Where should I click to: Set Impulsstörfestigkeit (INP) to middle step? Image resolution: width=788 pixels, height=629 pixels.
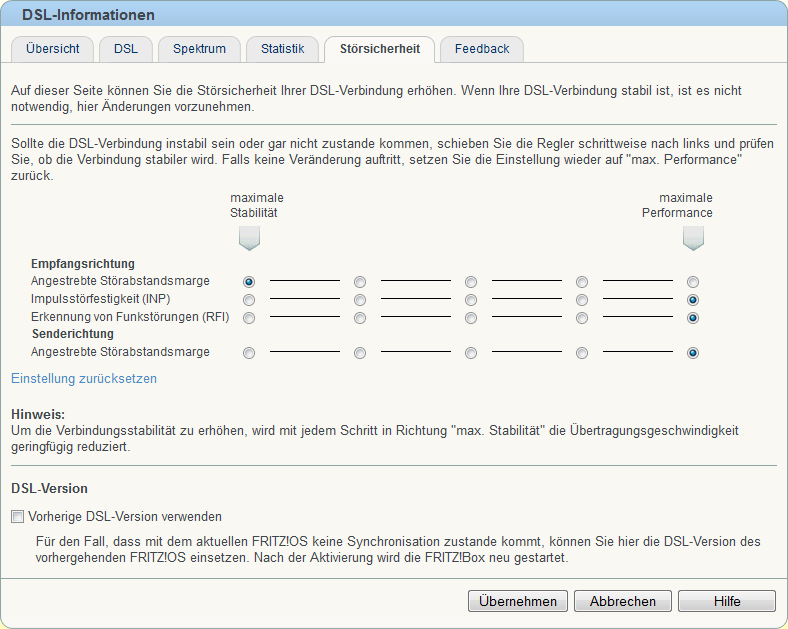[x=471, y=300]
